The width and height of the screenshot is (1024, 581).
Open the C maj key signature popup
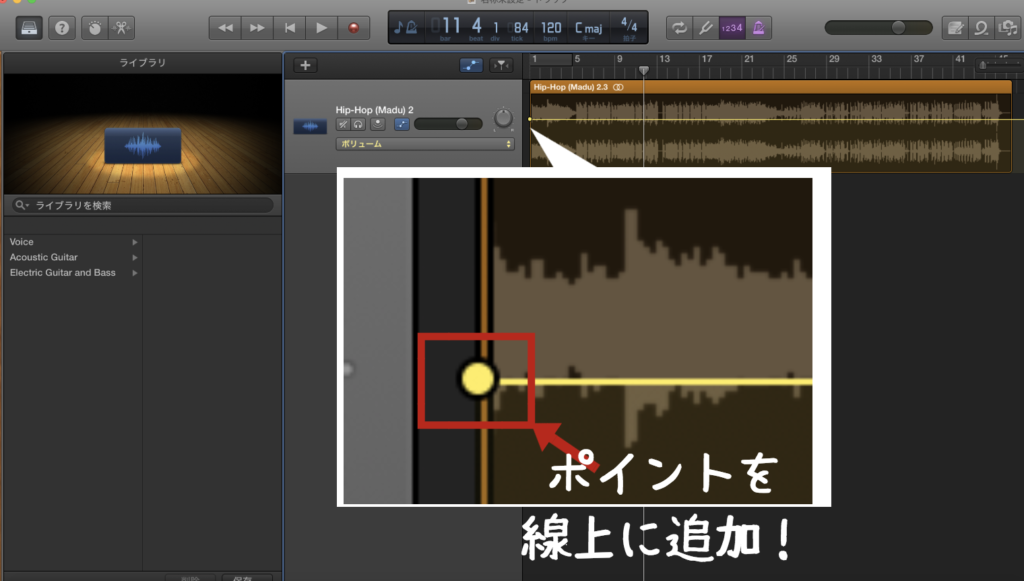tap(588, 28)
